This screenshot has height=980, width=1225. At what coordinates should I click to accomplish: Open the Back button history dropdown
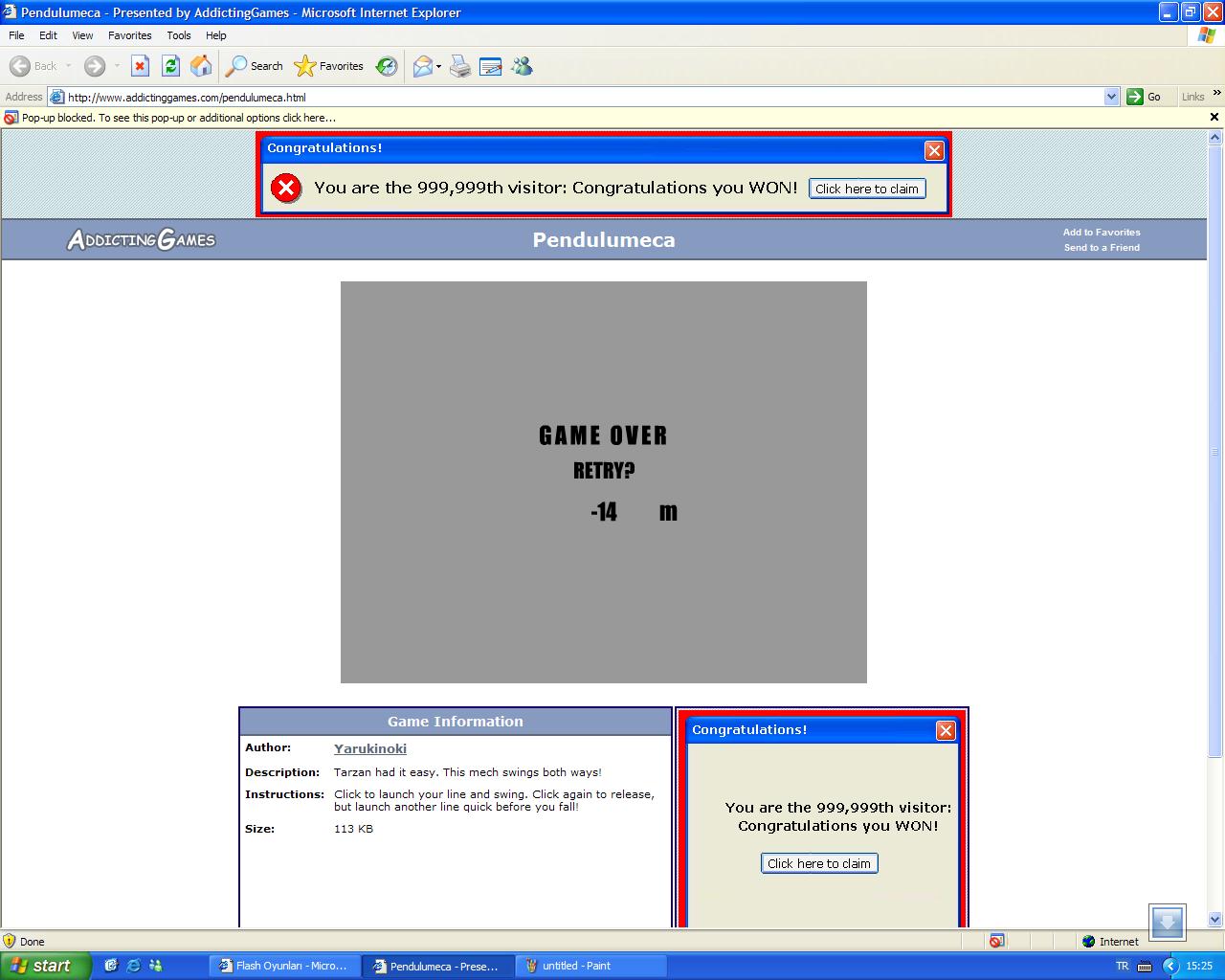[69, 66]
